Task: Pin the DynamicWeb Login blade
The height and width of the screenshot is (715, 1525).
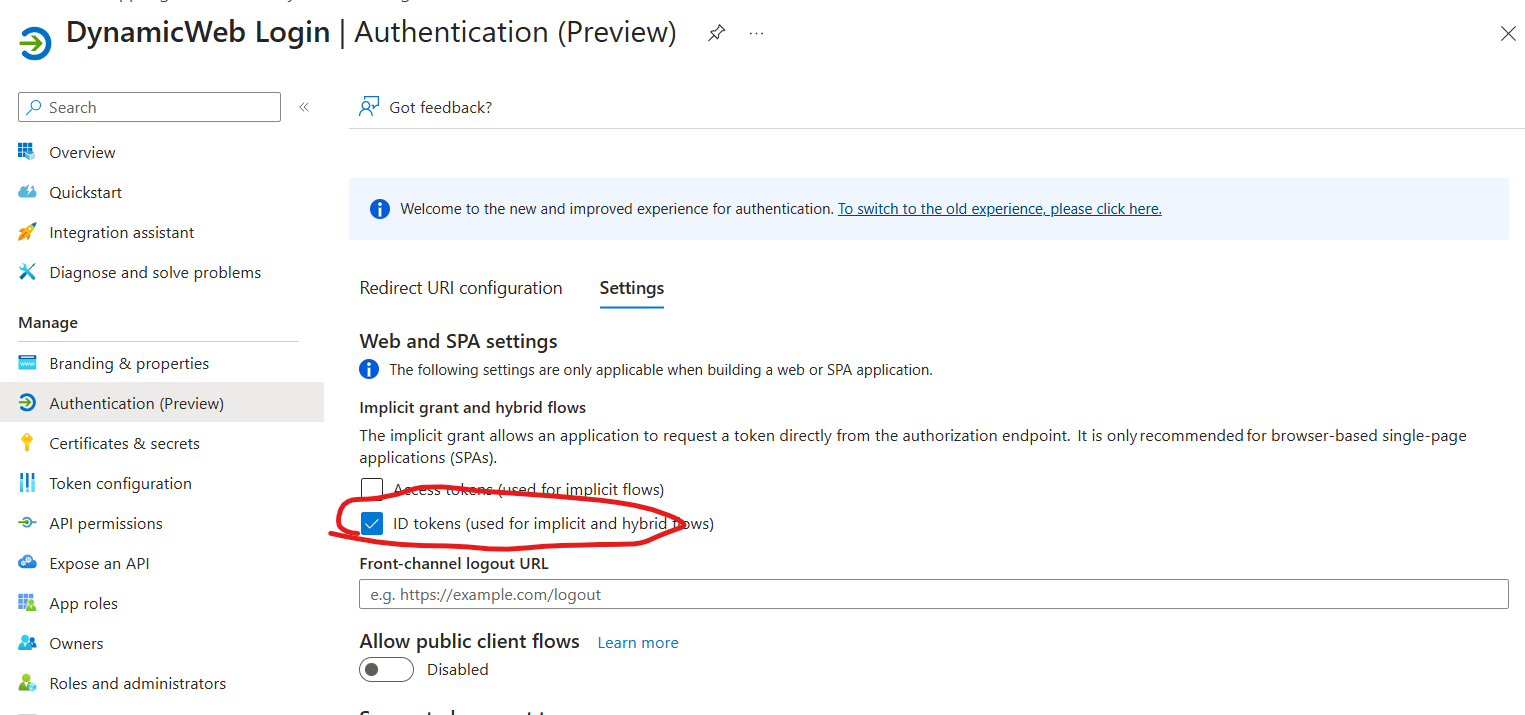Action: pos(716,33)
